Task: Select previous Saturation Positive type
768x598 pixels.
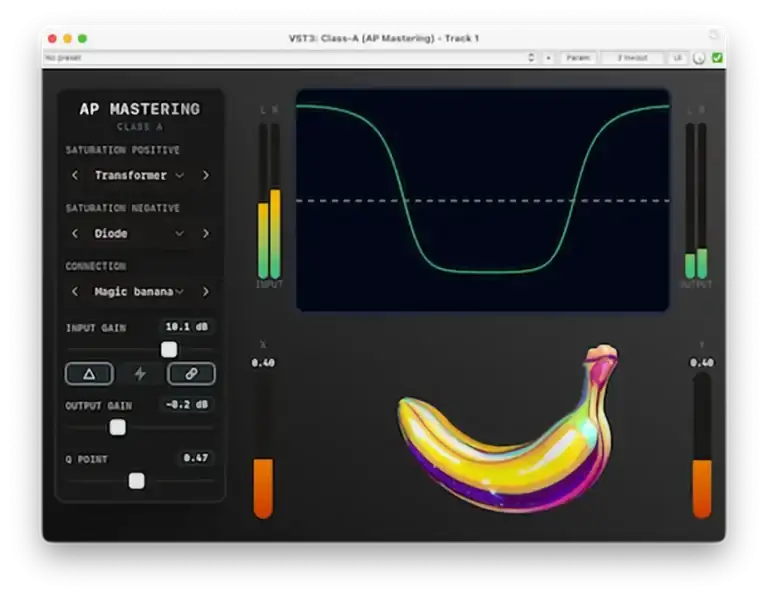Action: [75, 175]
